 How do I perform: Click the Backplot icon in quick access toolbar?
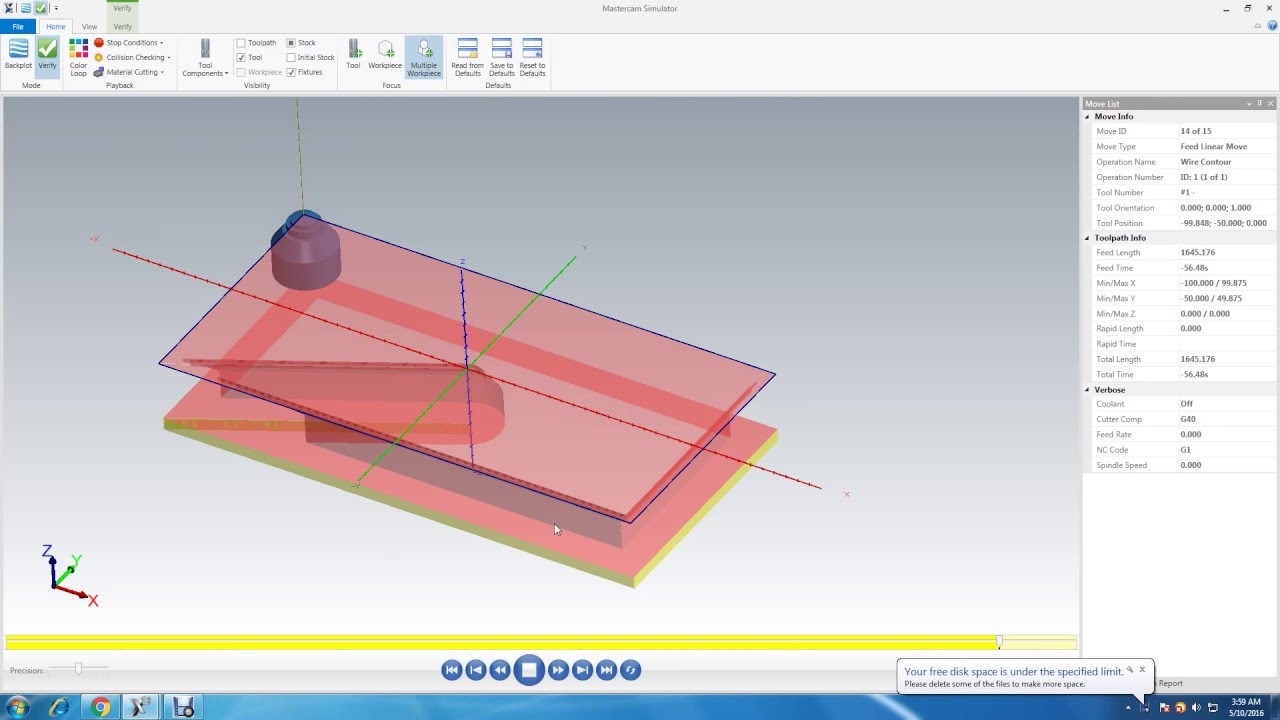26,8
